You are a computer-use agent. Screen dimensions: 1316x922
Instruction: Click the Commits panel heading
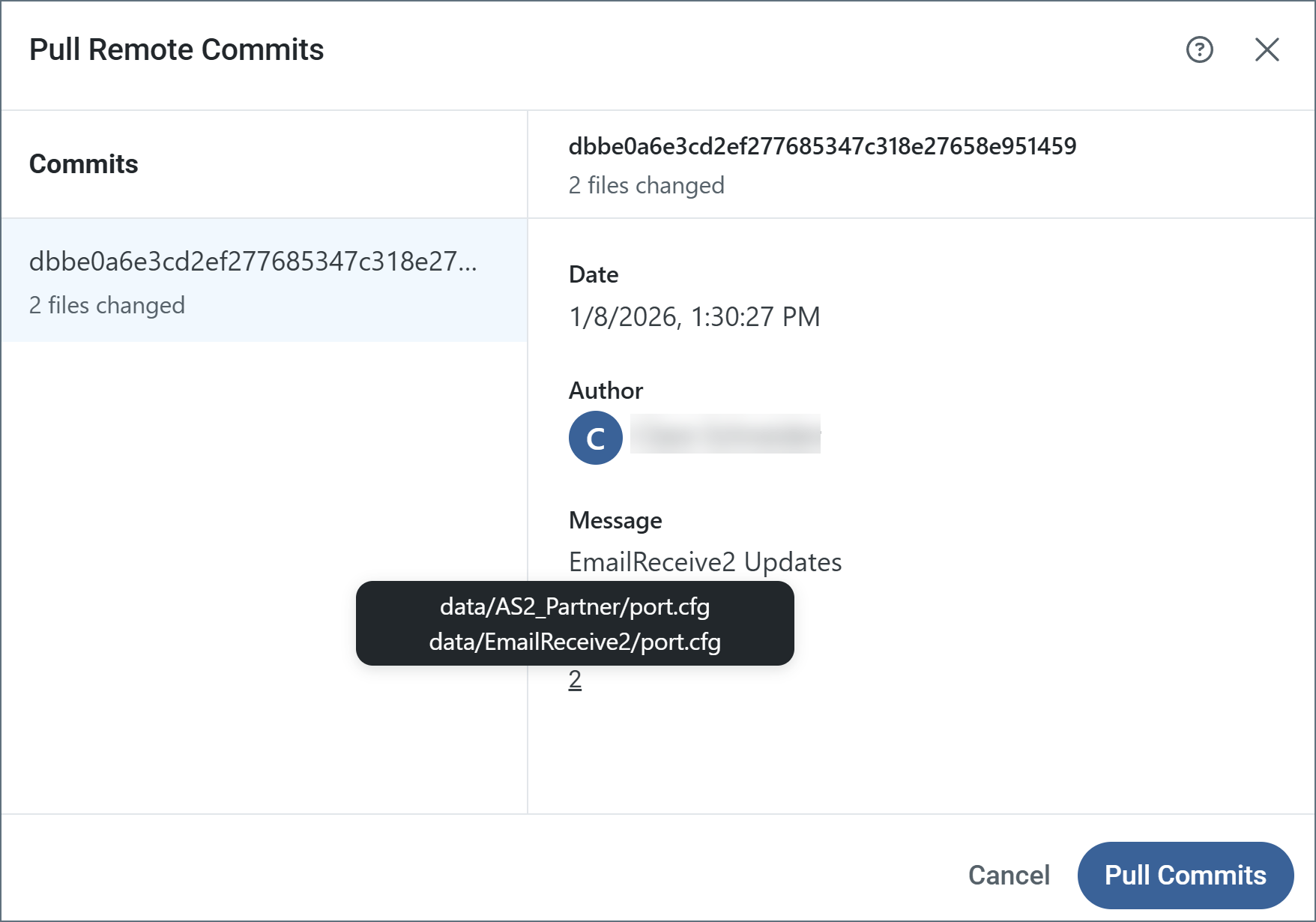tap(83, 164)
